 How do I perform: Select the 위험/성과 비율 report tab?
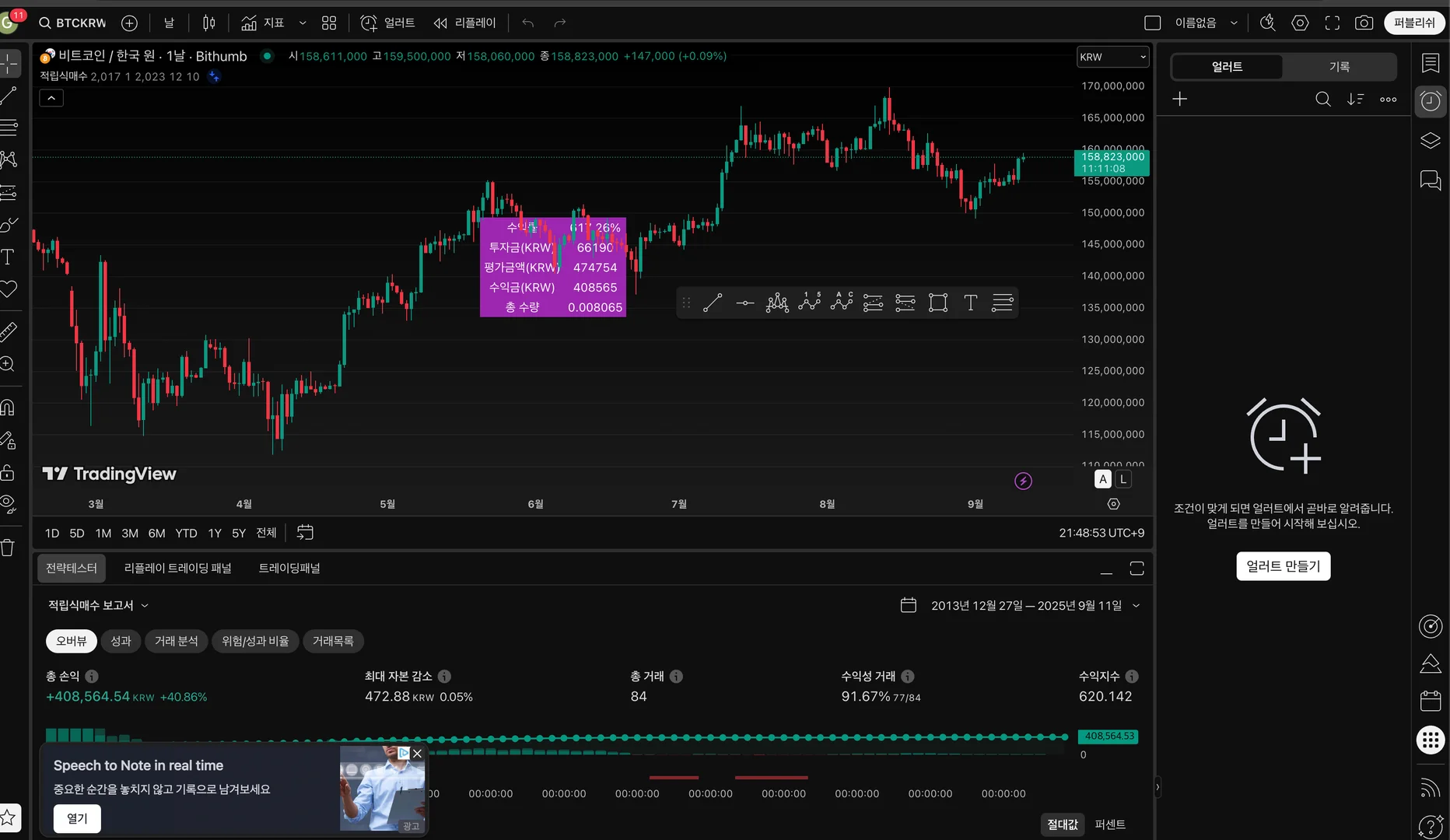(x=255, y=641)
